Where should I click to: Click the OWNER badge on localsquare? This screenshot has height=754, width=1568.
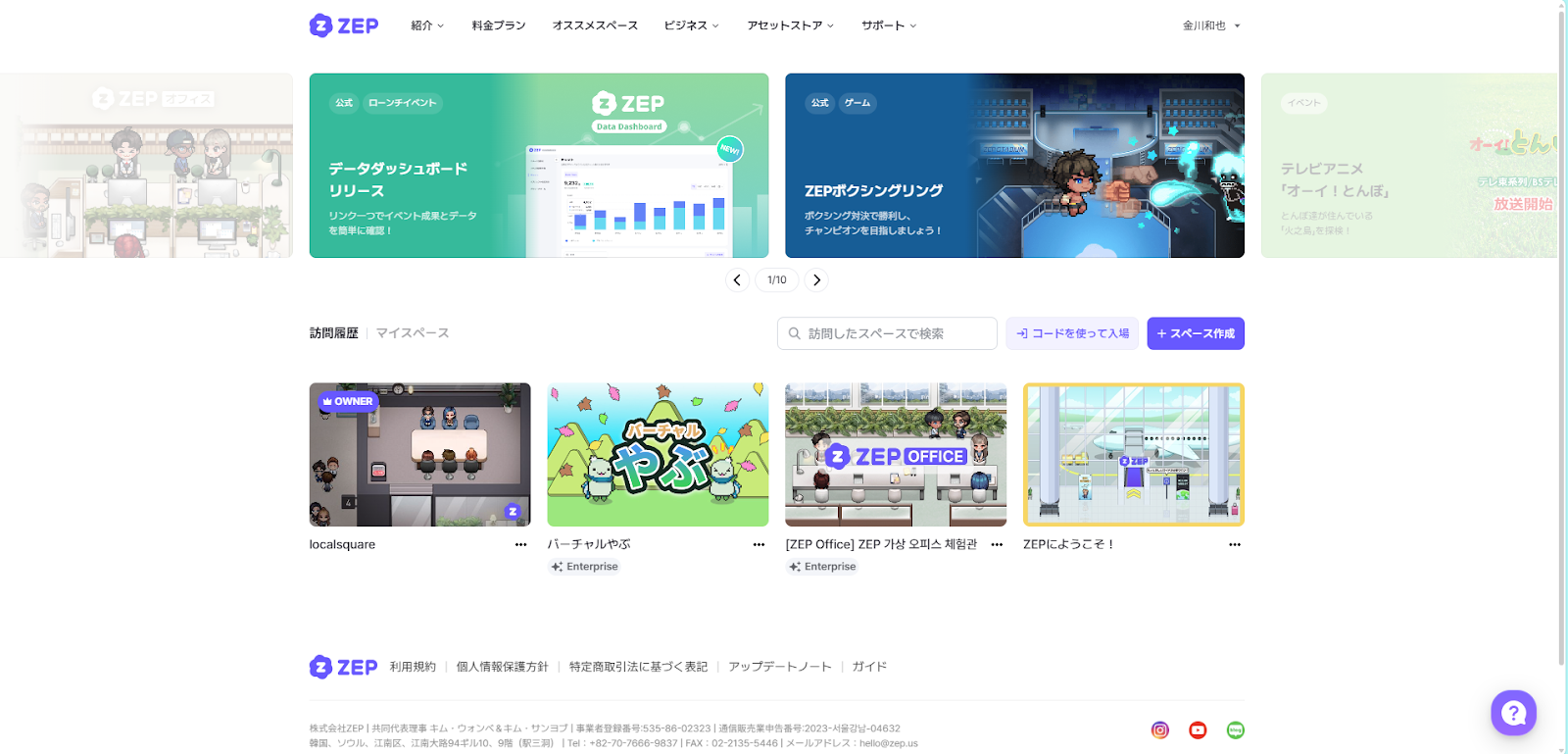[x=348, y=401]
